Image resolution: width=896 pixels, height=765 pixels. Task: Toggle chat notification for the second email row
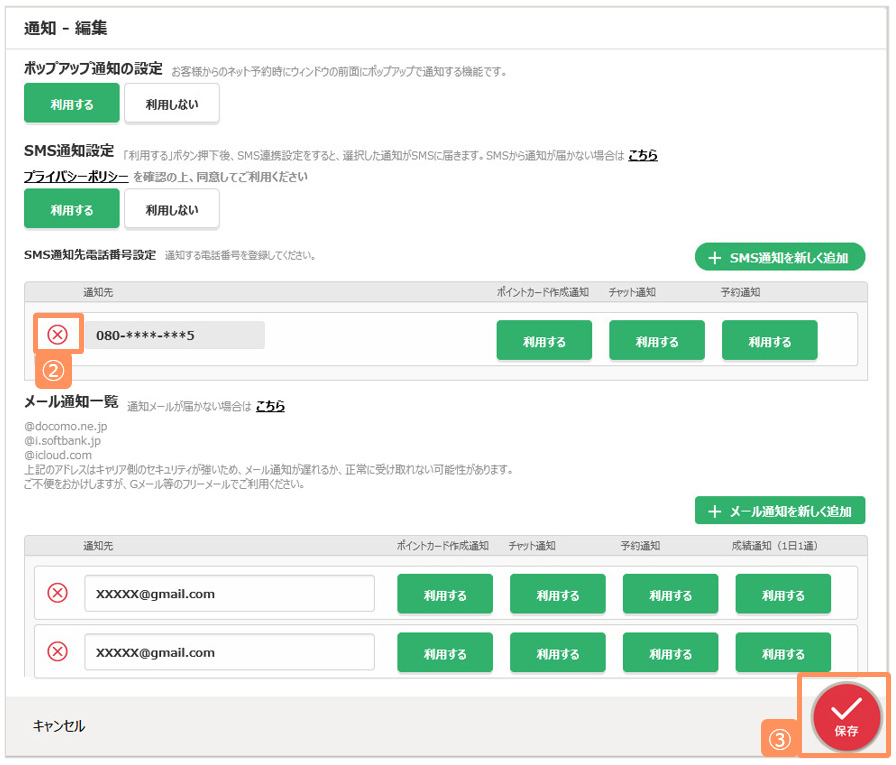coord(557,653)
